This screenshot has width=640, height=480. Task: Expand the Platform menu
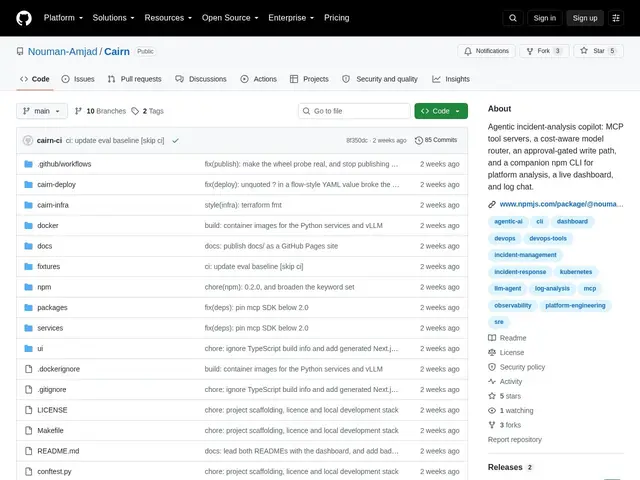(63, 18)
